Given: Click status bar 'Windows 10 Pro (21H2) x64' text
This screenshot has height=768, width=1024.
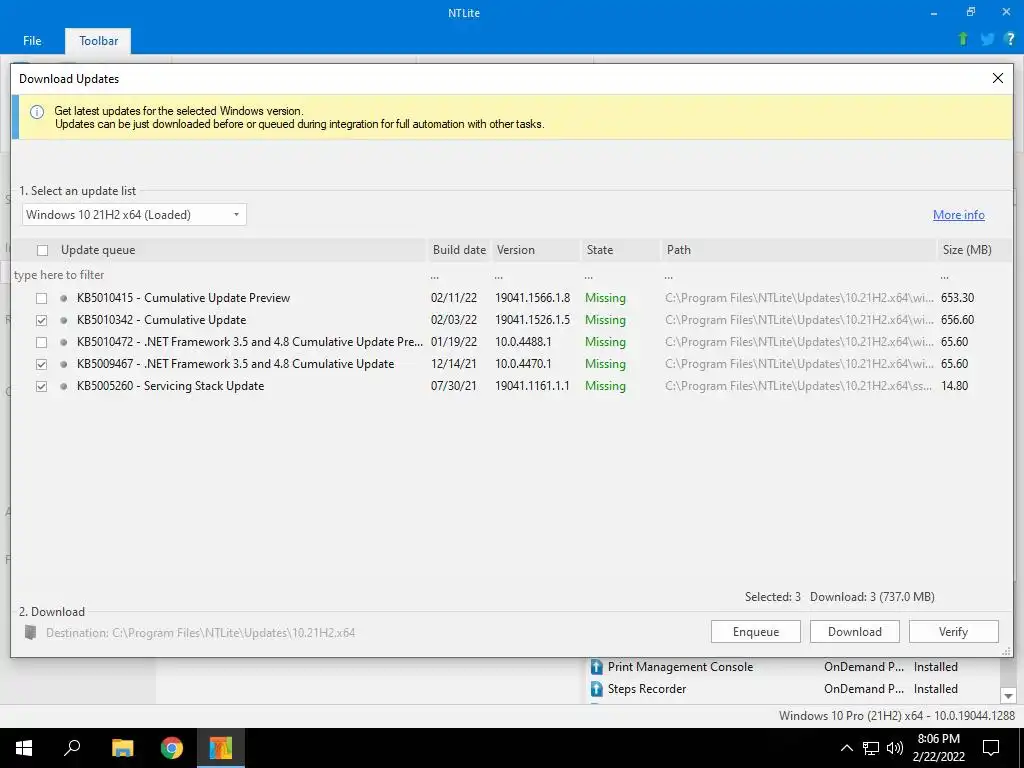Looking at the screenshot, I should tap(897, 716).
